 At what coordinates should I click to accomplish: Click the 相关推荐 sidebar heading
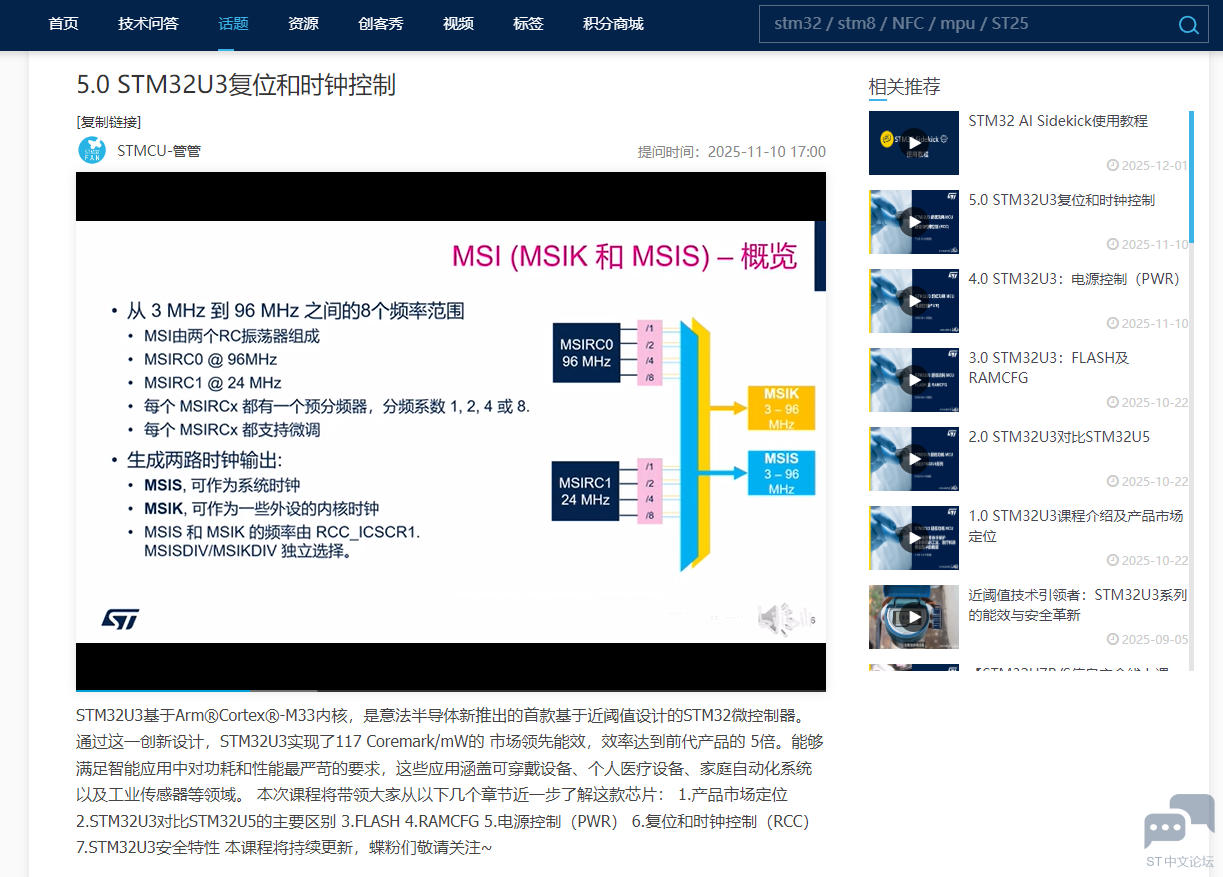904,87
